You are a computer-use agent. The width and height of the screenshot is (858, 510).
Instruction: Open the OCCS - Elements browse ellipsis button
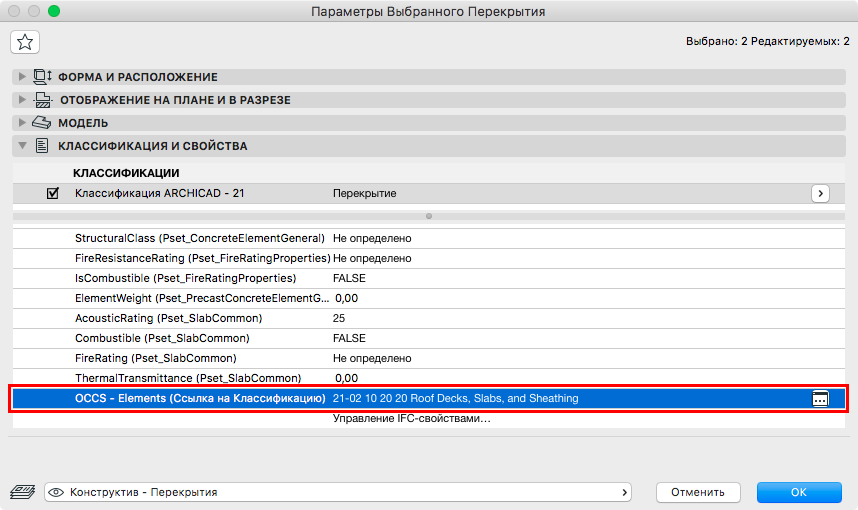820,399
